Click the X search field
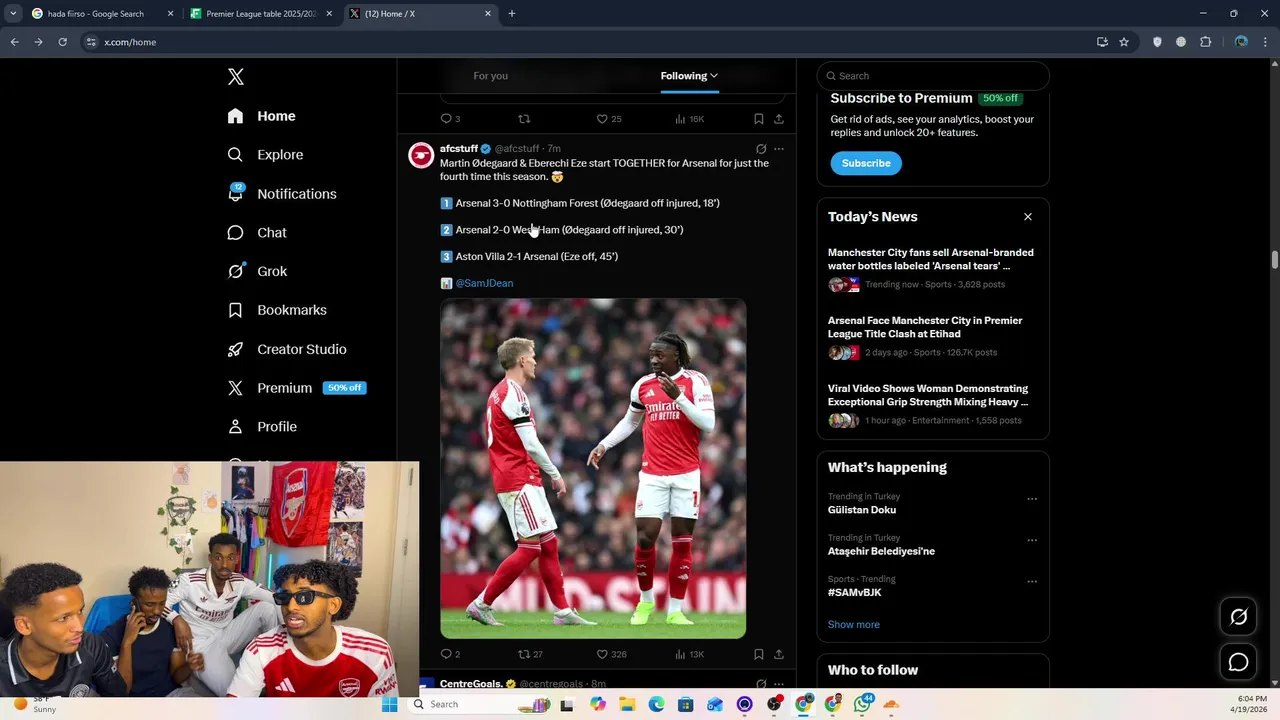The height and width of the screenshot is (720, 1280). click(933, 76)
